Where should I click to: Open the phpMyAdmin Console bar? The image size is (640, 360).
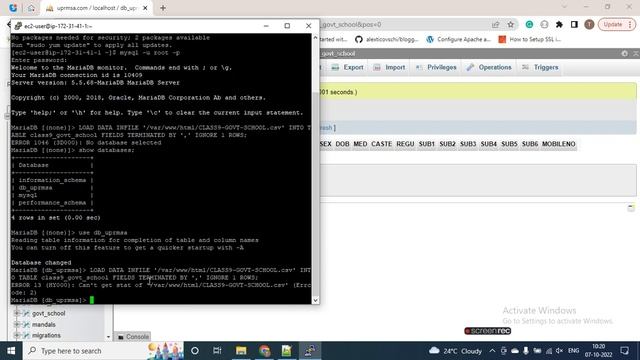point(133,337)
